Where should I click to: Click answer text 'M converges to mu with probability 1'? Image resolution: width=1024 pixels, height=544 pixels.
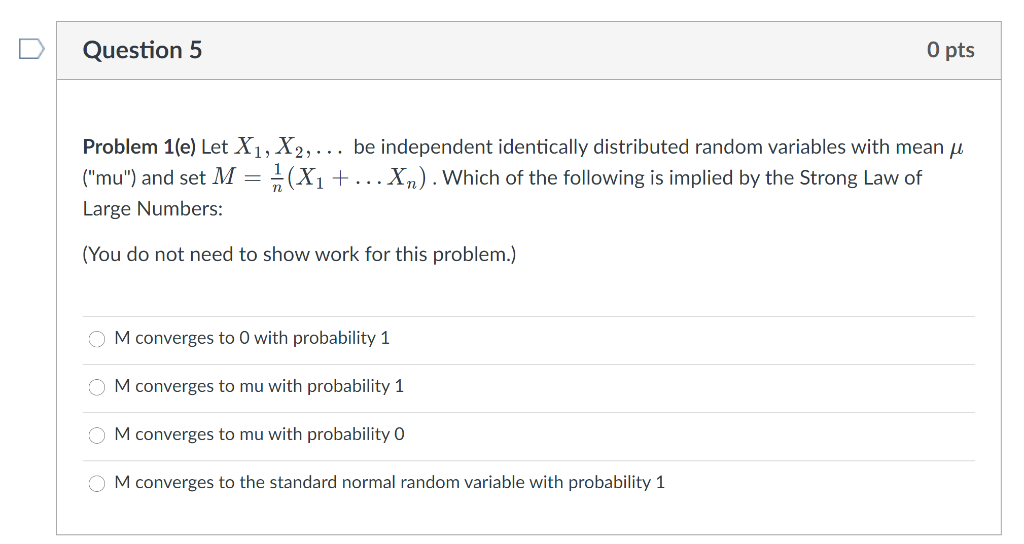pyautogui.click(x=259, y=387)
